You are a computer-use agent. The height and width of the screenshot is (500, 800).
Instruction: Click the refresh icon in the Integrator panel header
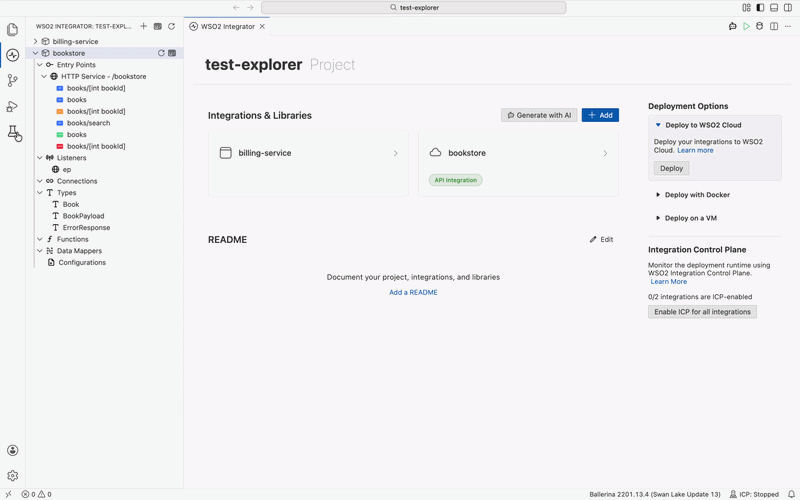pyautogui.click(x=171, y=26)
